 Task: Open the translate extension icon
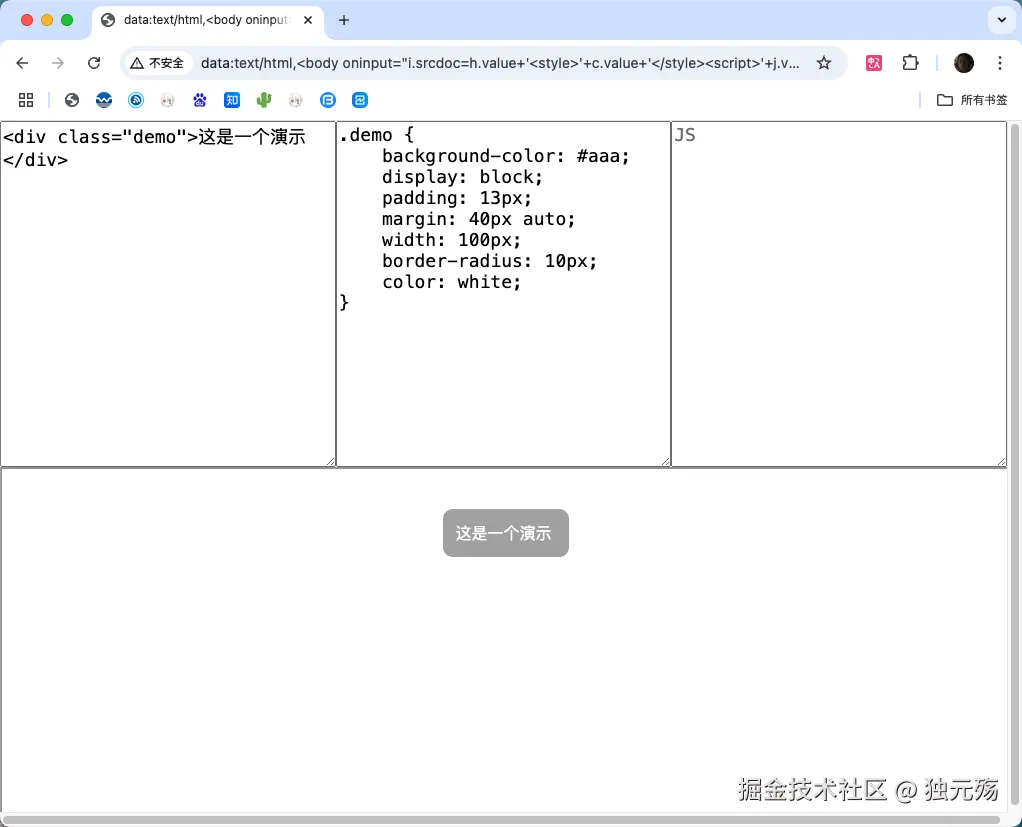point(873,63)
